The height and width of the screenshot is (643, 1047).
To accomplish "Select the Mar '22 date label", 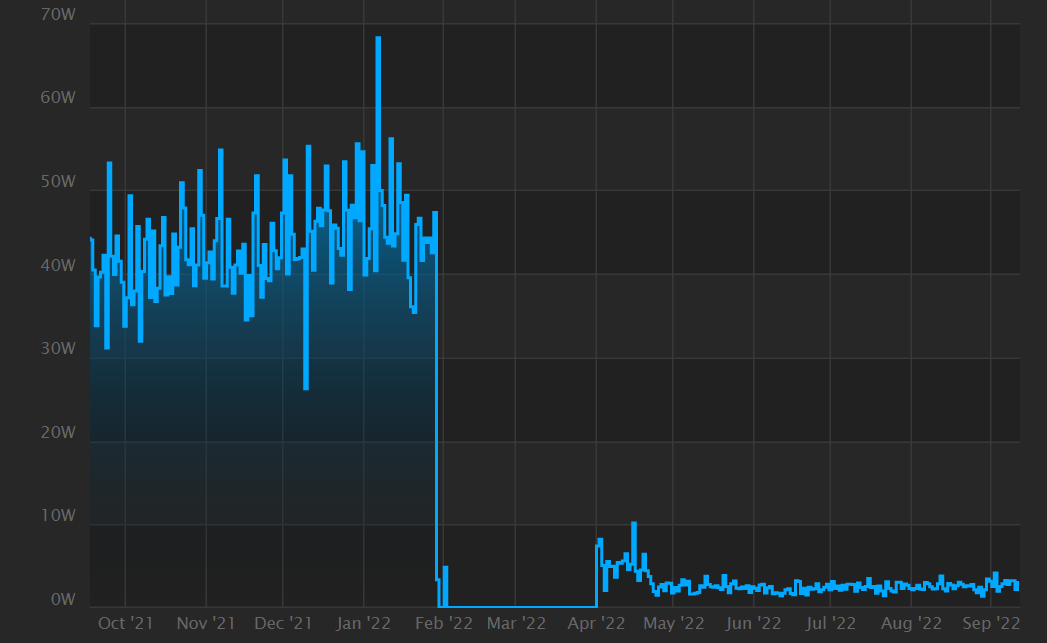I will [516, 623].
